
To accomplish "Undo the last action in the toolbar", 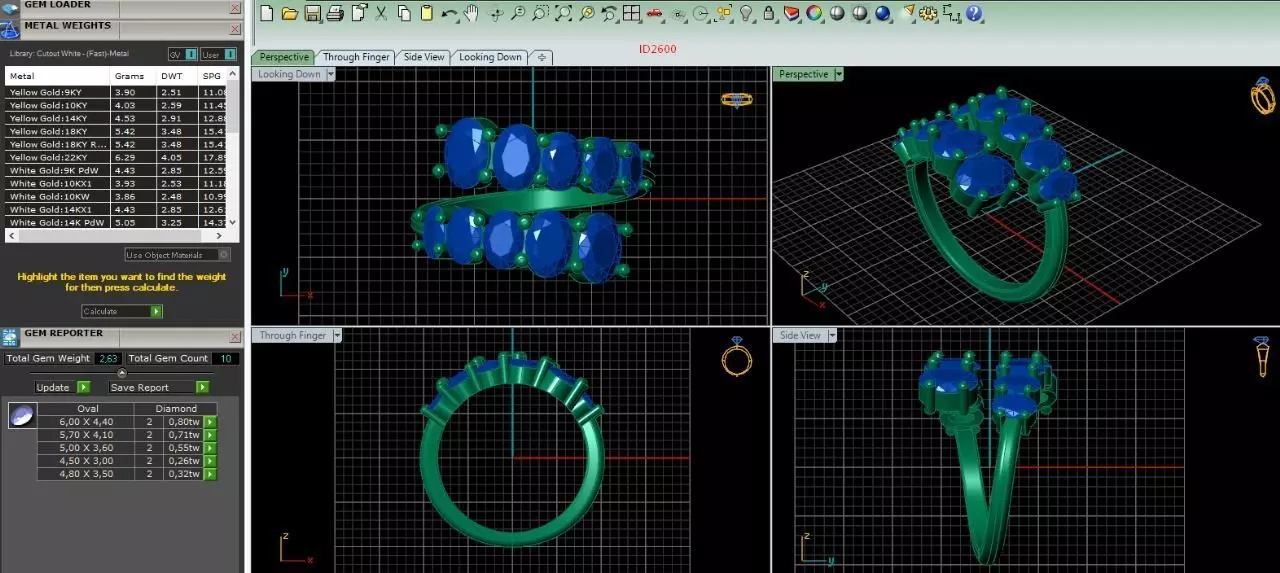I will [449, 14].
